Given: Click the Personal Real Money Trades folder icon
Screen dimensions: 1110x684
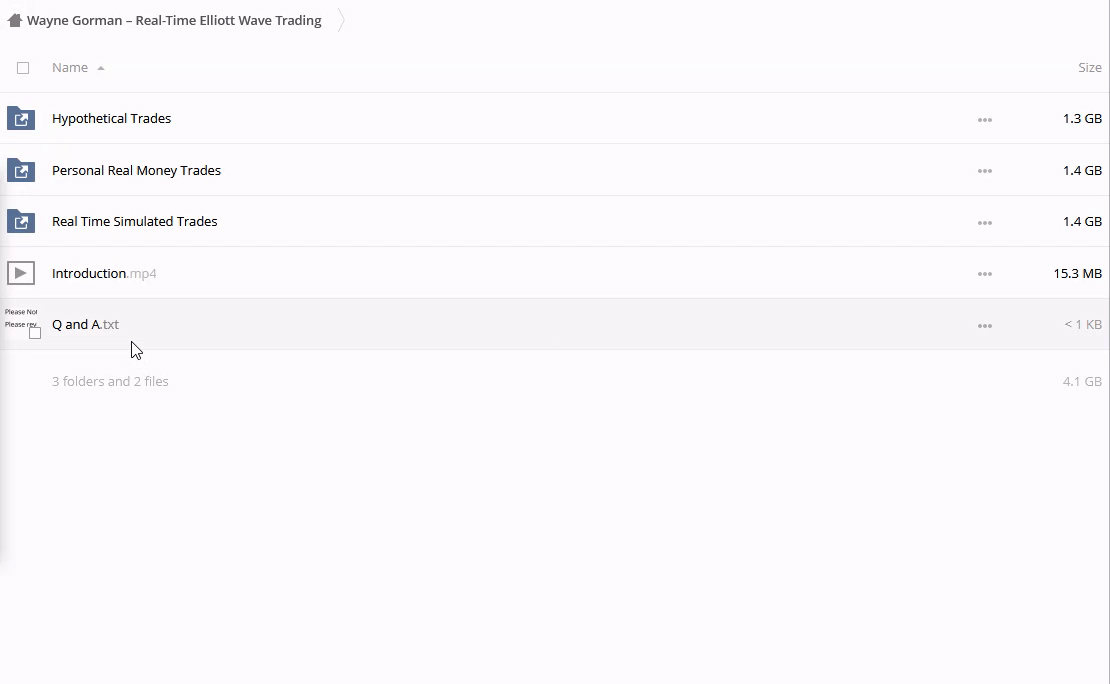Looking at the screenshot, I should coord(20,170).
